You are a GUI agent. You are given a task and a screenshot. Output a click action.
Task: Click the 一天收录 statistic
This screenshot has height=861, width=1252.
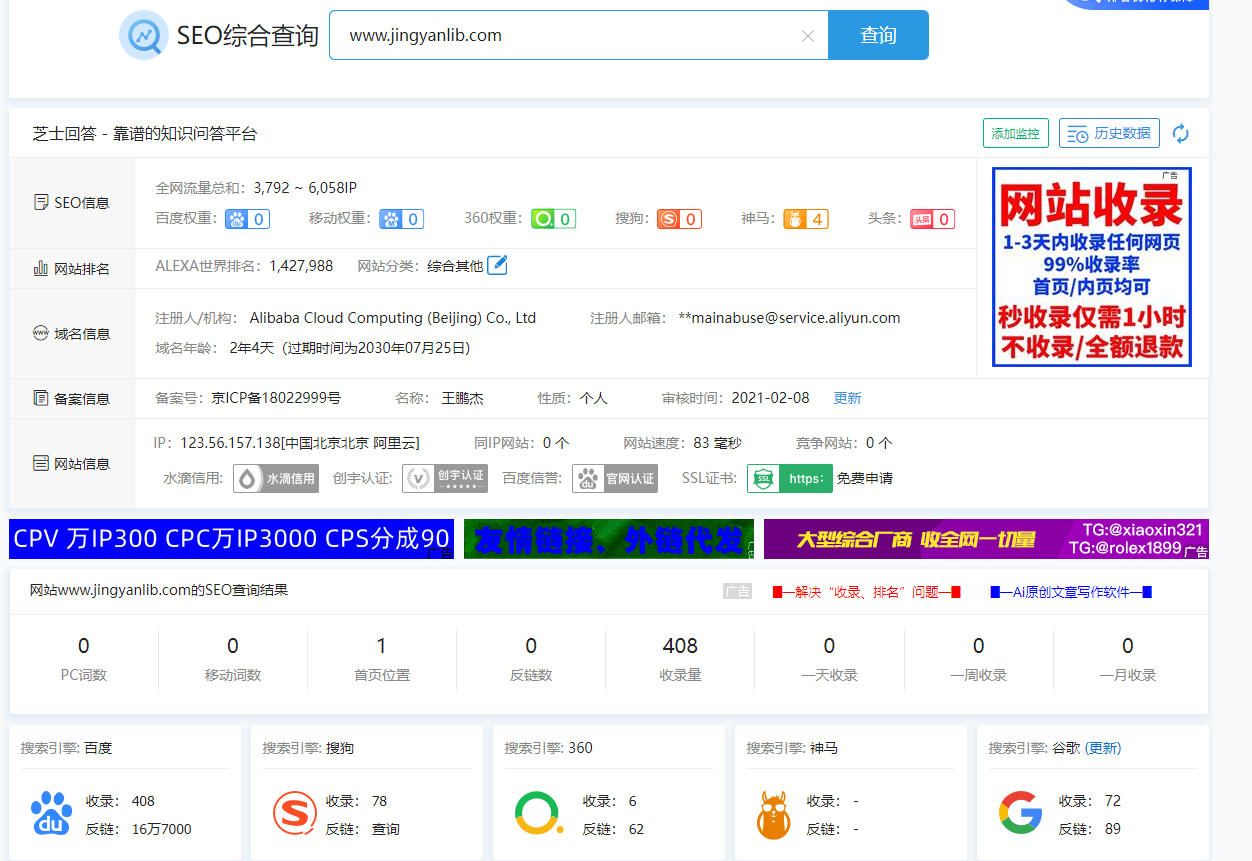pyautogui.click(x=829, y=659)
